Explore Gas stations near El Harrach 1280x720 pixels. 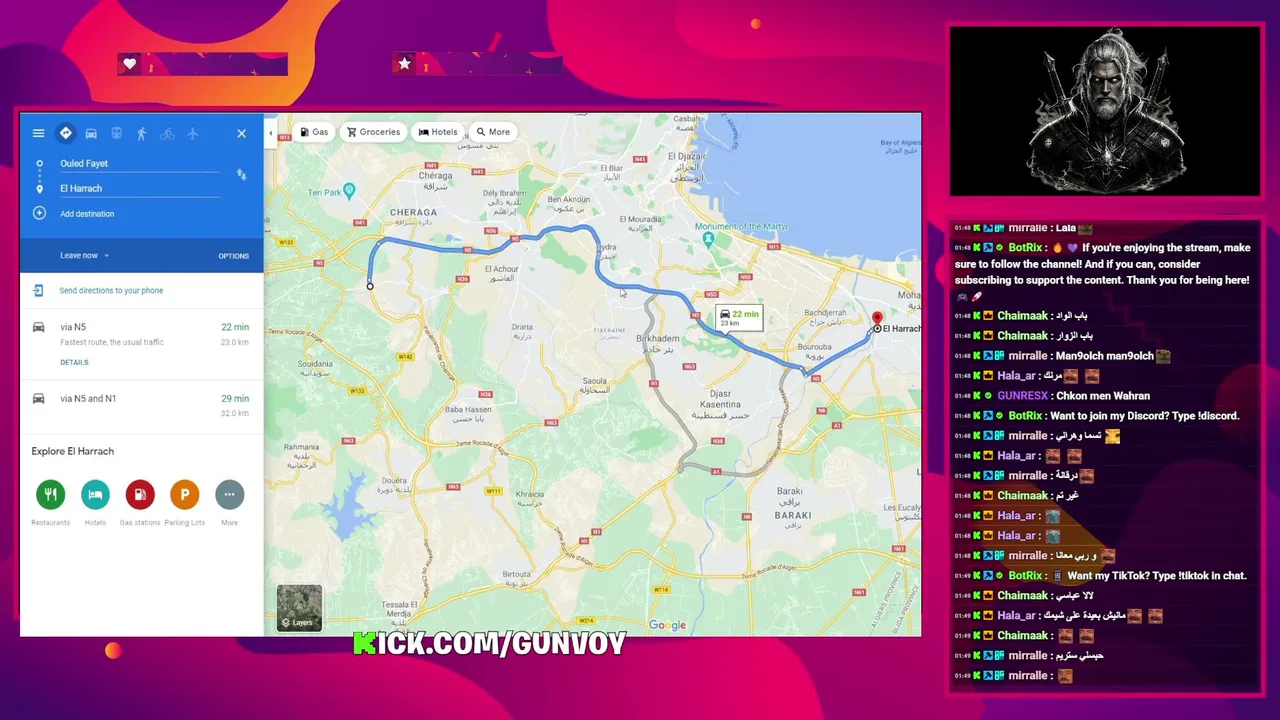click(140, 494)
